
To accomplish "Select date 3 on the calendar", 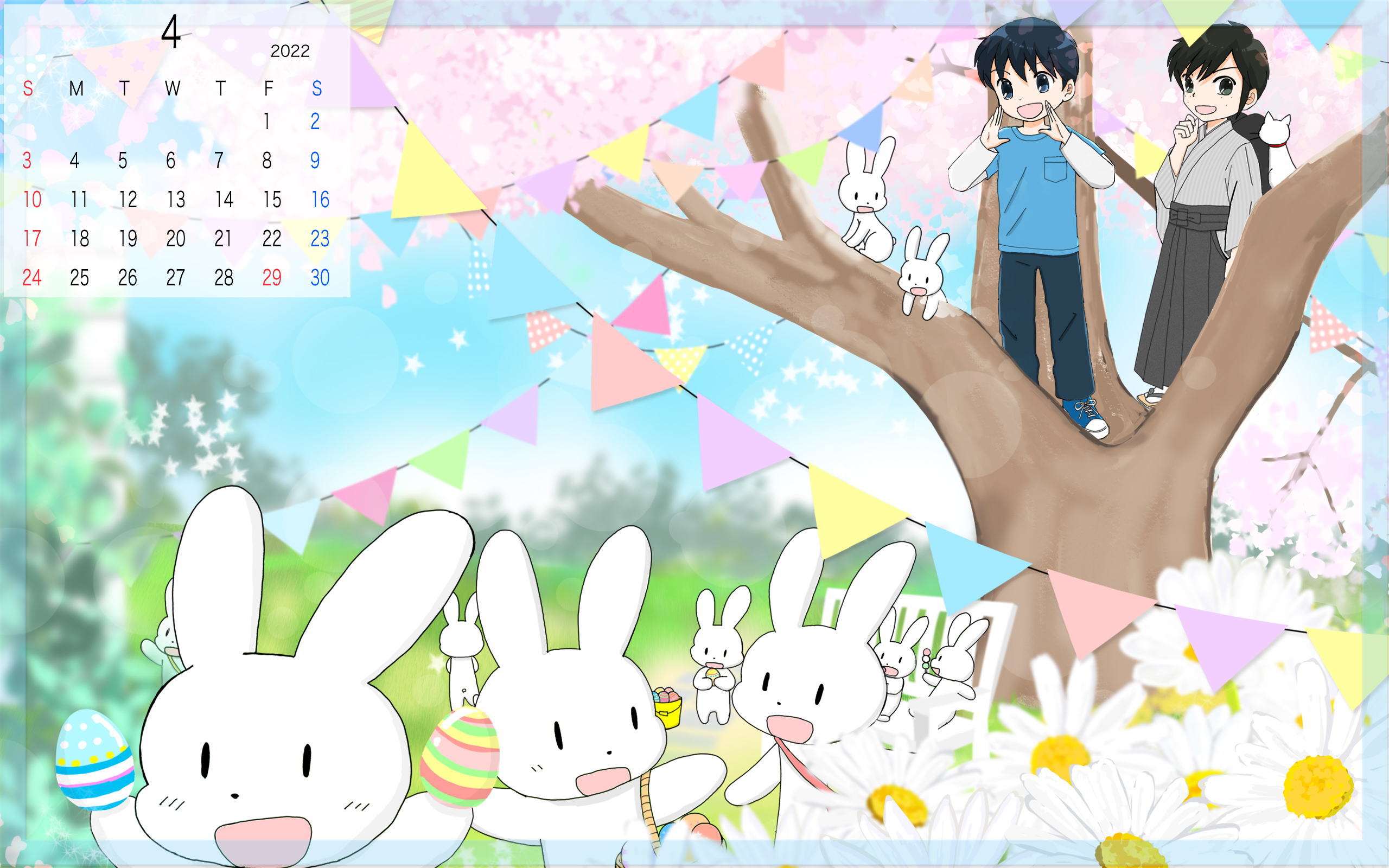I will click(x=27, y=160).
